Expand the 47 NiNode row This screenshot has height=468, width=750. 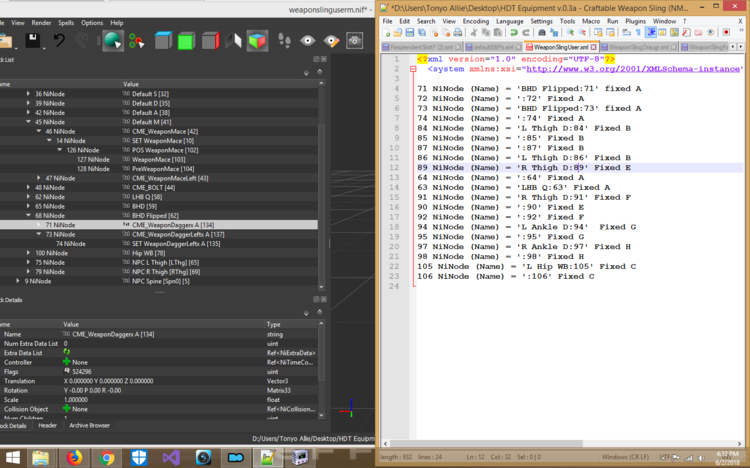pos(39,178)
